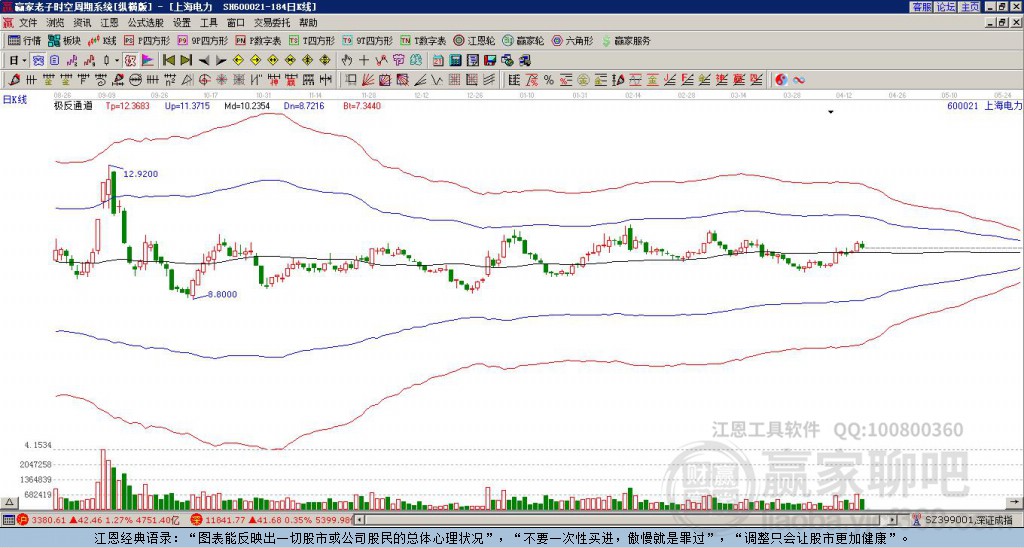
Task: Switch to the K线 chart view
Action: [x=102, y=40]
